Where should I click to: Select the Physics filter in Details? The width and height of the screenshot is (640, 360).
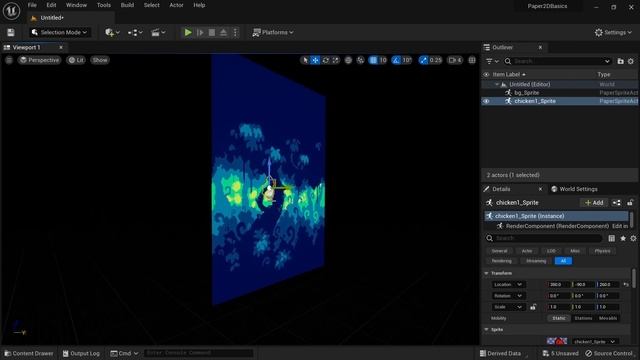coord(602,251)
